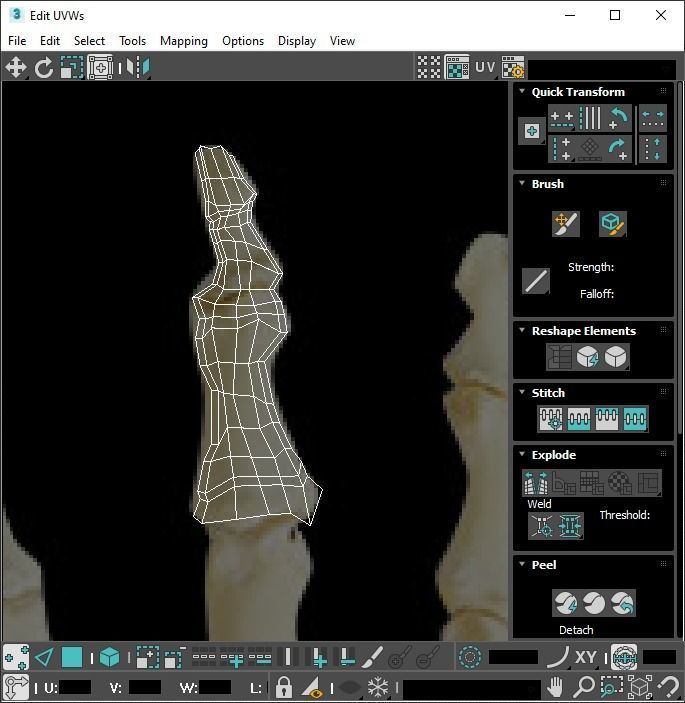
Task: Click Weld Selected Subobjects icon
Action: 569,525
